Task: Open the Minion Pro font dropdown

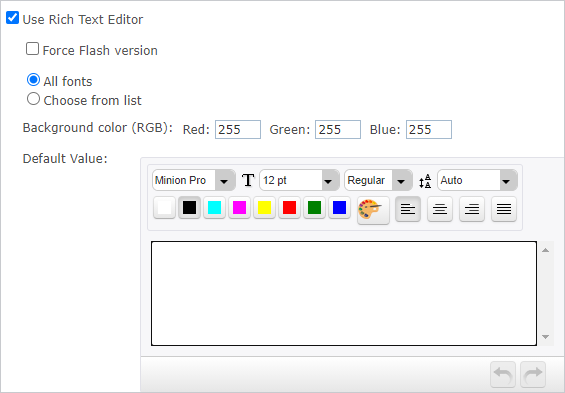Action: pyautogui.click(x=194, y=180)
